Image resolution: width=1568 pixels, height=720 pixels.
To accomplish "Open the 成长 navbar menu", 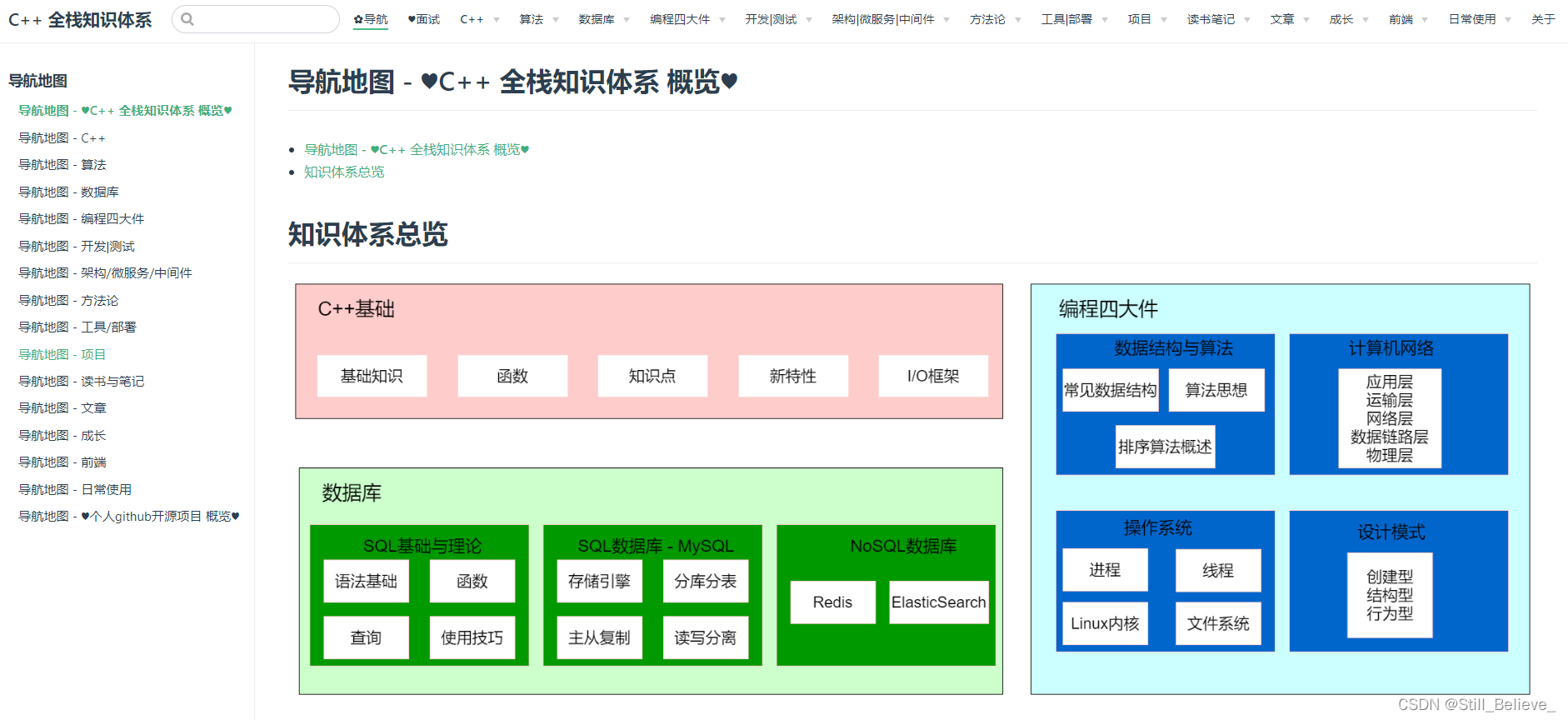I will tap(1349, 19).
